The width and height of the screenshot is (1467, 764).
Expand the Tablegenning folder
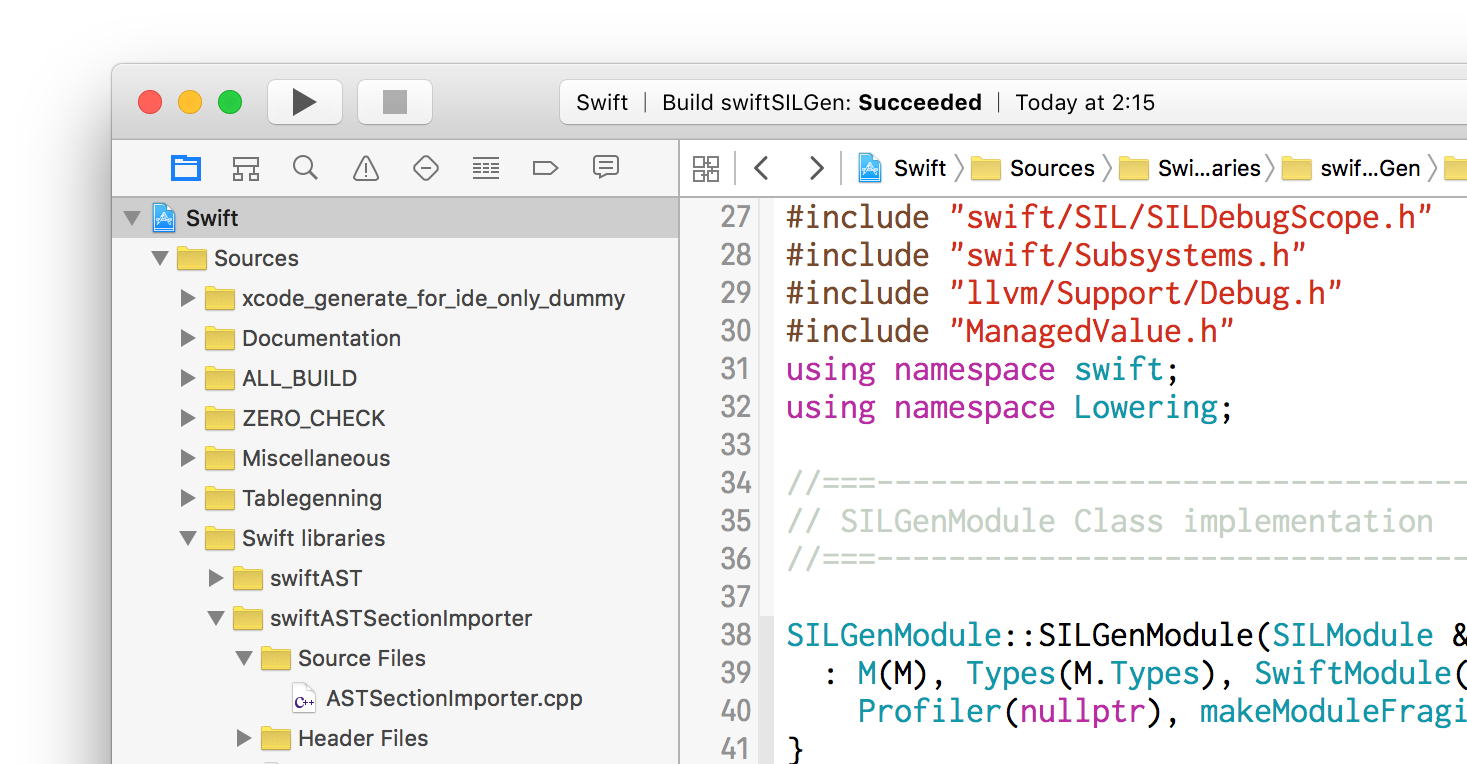[x=188, y=498]
